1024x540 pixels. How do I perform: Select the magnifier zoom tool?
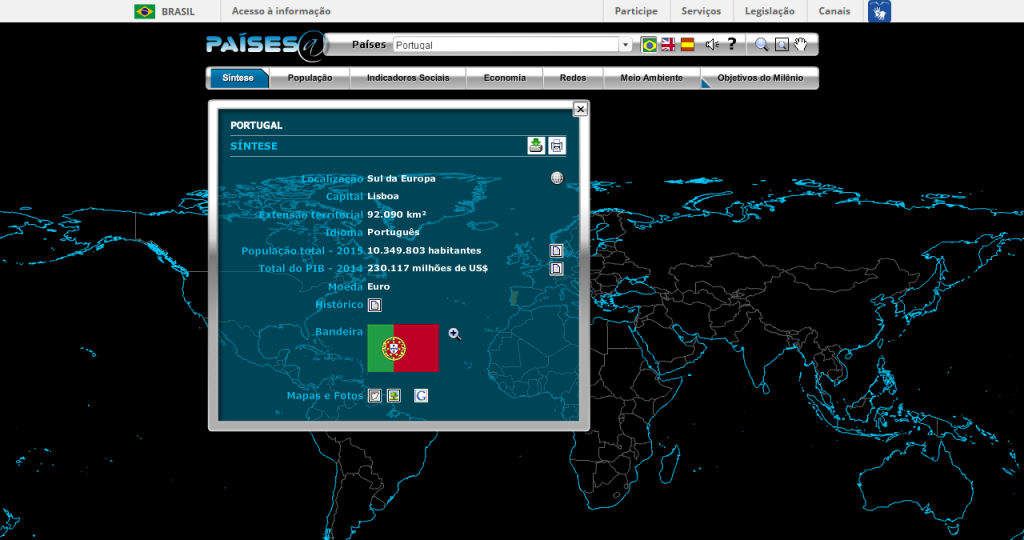coord(761,44)
